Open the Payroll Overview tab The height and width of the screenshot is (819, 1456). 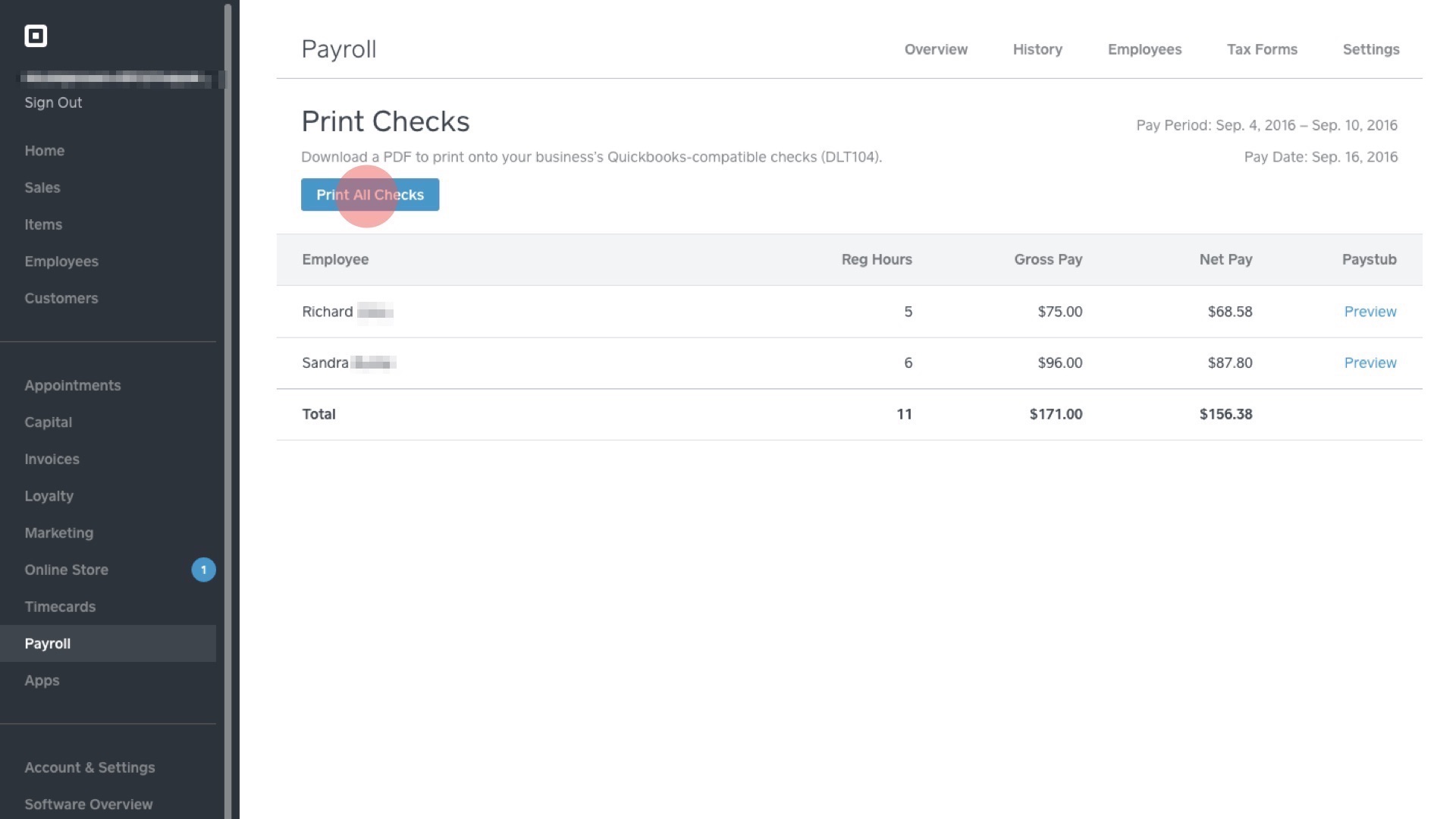click(936, 49)
